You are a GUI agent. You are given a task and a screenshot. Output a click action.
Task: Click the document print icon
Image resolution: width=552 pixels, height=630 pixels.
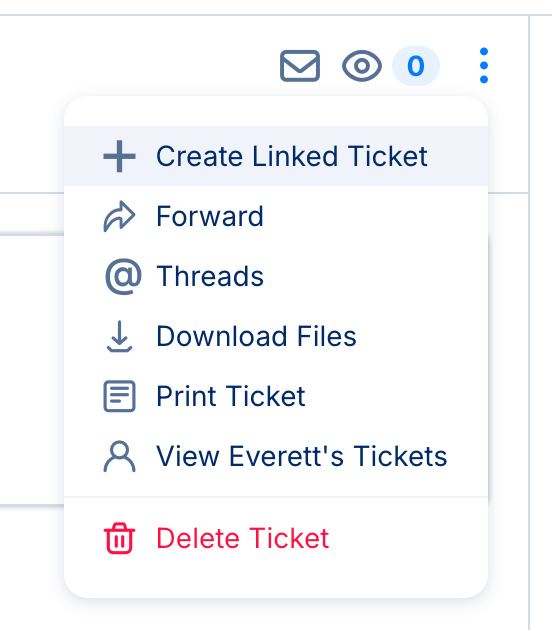[119, 396]
